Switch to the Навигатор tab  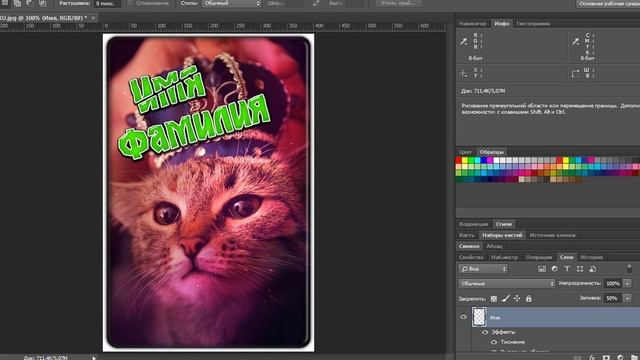coord(473,24)
